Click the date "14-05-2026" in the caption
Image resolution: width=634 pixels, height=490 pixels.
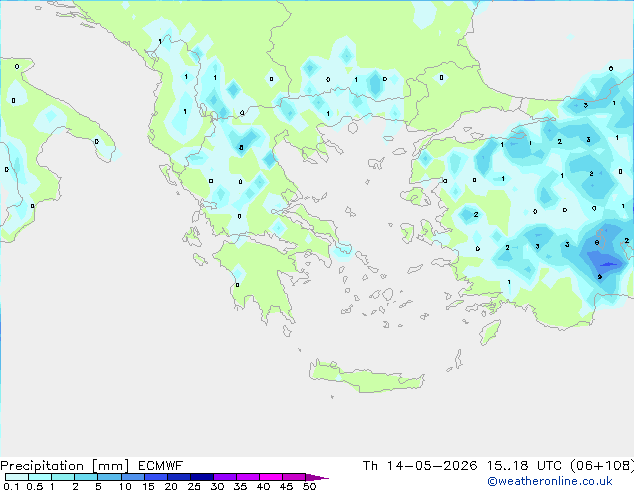432,466
